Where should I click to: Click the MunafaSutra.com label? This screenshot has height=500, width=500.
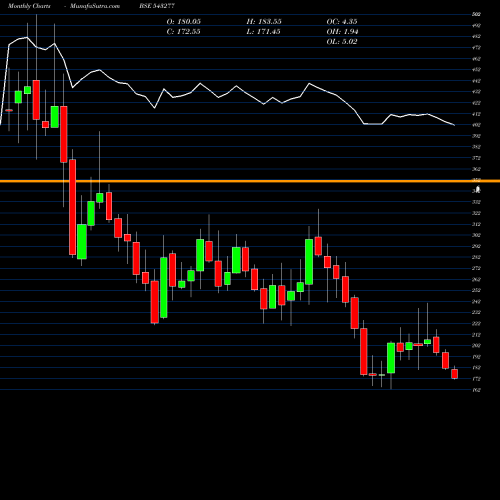pos(95,6)
